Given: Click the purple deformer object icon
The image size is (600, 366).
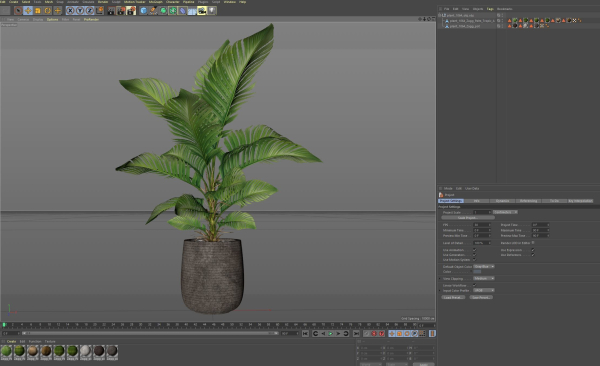Looking at the screenshot, I should [183, 11].
